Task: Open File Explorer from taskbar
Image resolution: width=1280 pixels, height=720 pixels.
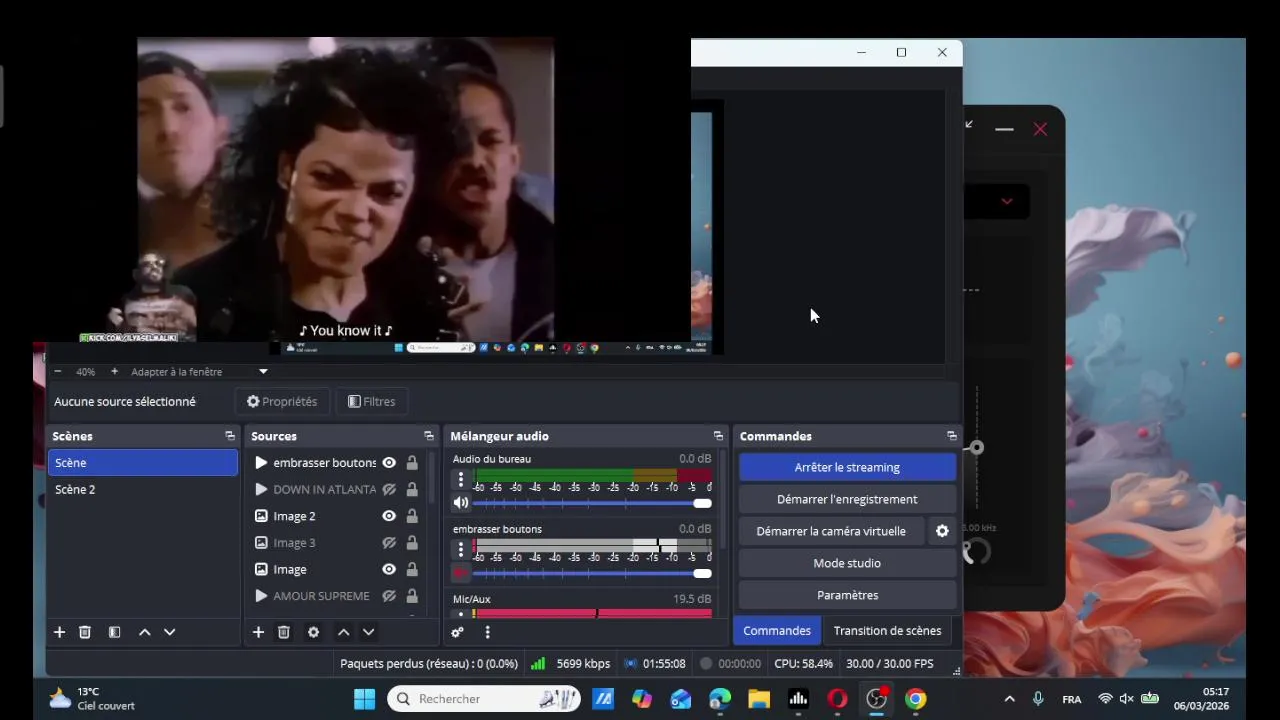Action: [x=759, y=699]
